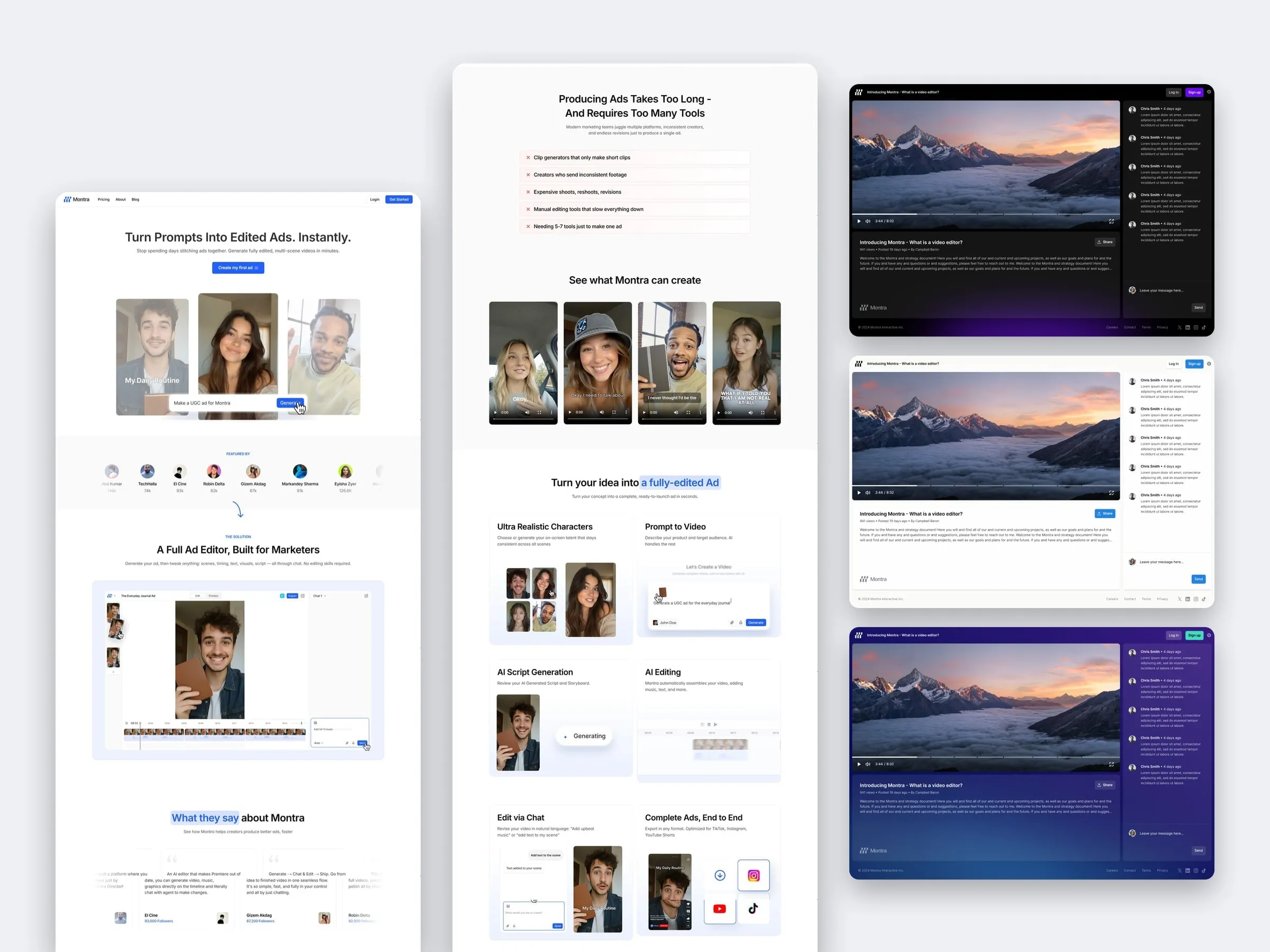
Task: Click Blog in the Montra landing nav
Action: point(135,200)
